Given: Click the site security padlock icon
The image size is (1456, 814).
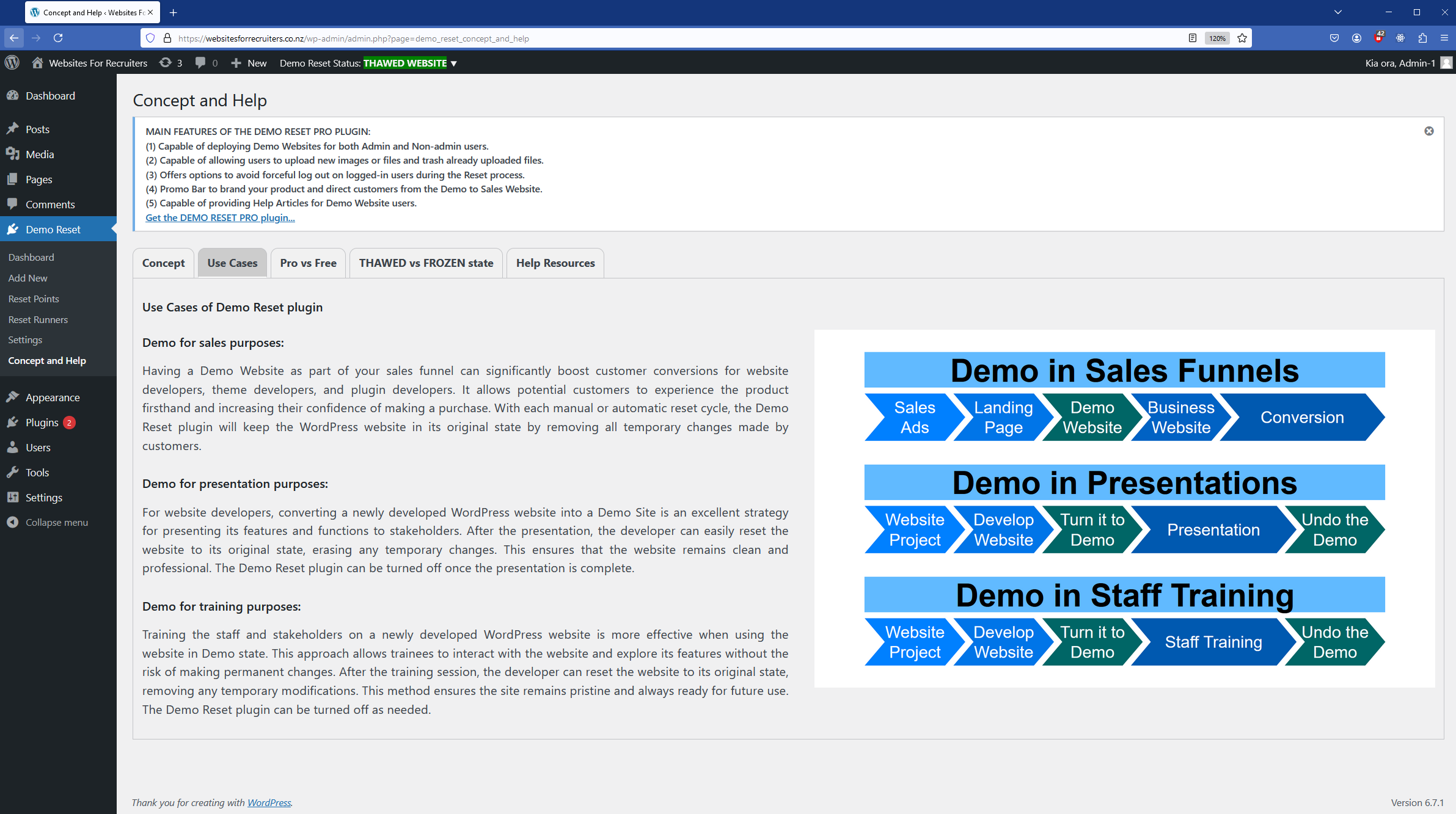Looking at the screenshot, I should (x=167, y=38).
